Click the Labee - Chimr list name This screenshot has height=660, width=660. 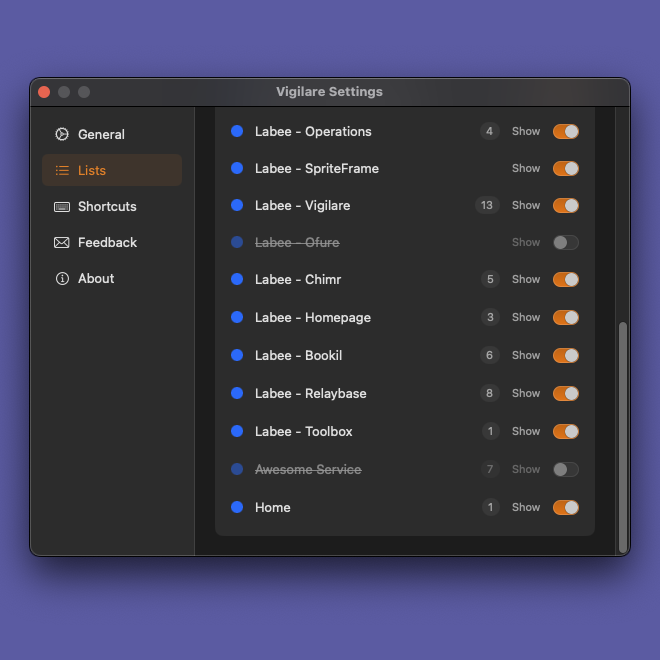point(298,279)
